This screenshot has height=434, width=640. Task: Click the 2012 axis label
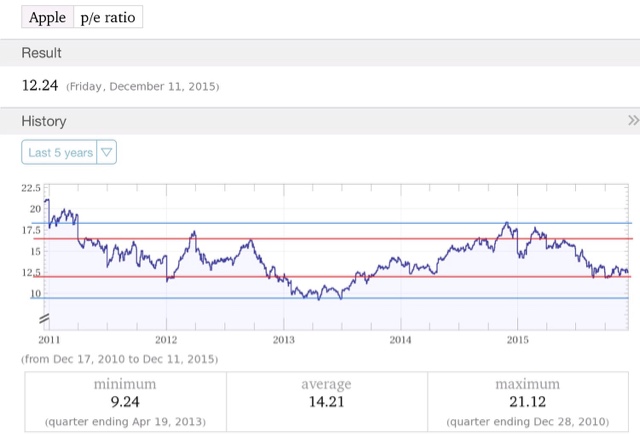click(x=166, y=340)
